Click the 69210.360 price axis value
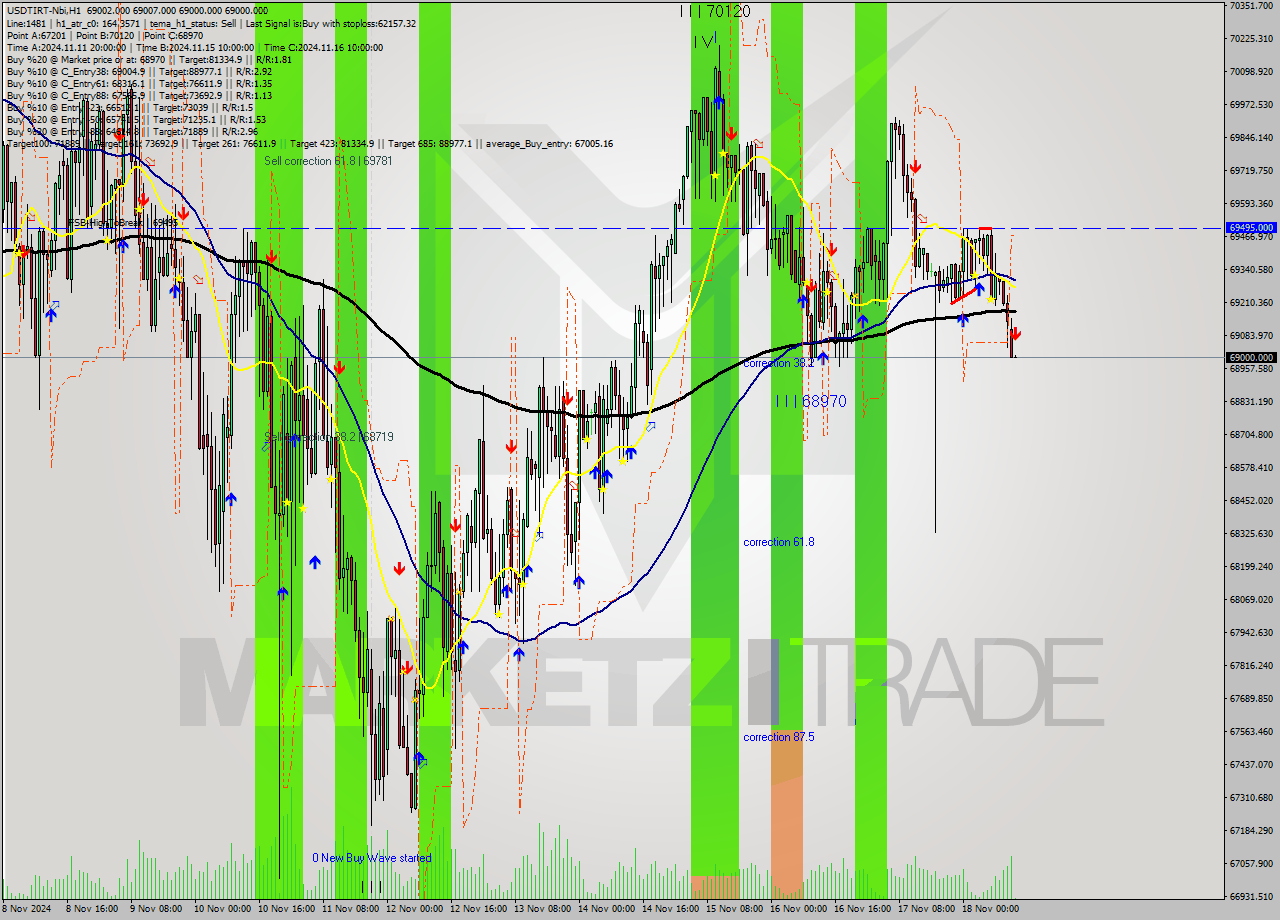 coord(1251,303)
